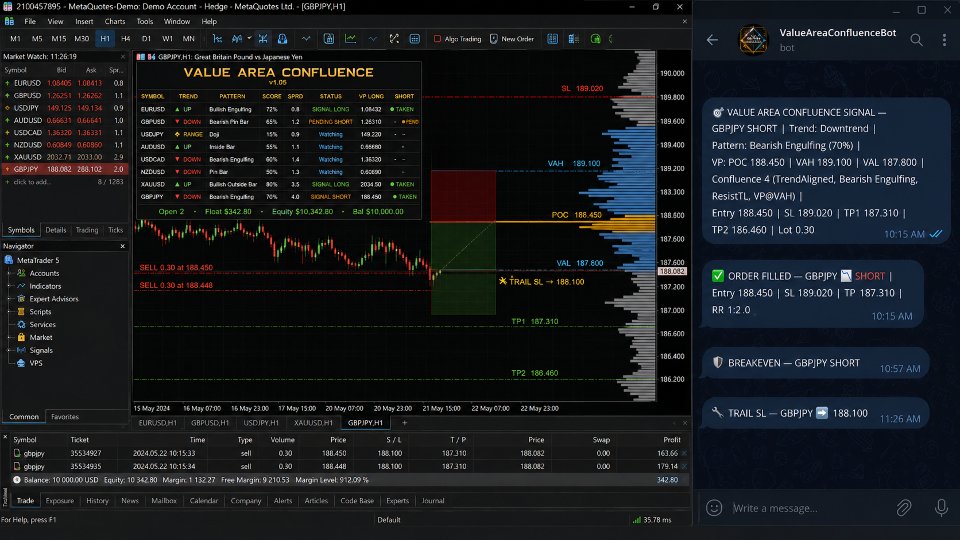
Task: Select the D1 timeframe button
Action: coord(146,39)
